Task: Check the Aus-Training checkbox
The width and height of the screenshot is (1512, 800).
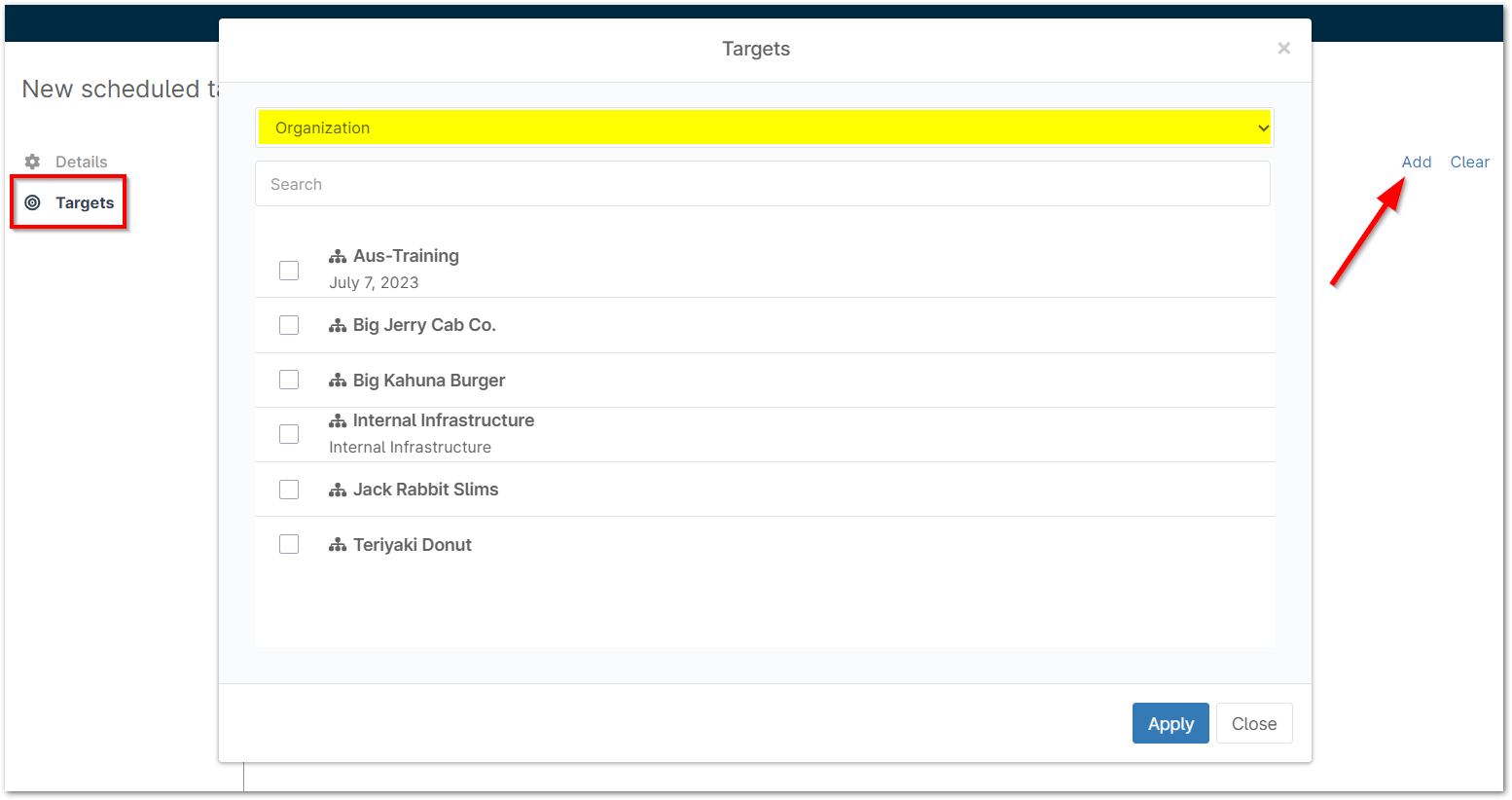Action: (x=289, y=271)
